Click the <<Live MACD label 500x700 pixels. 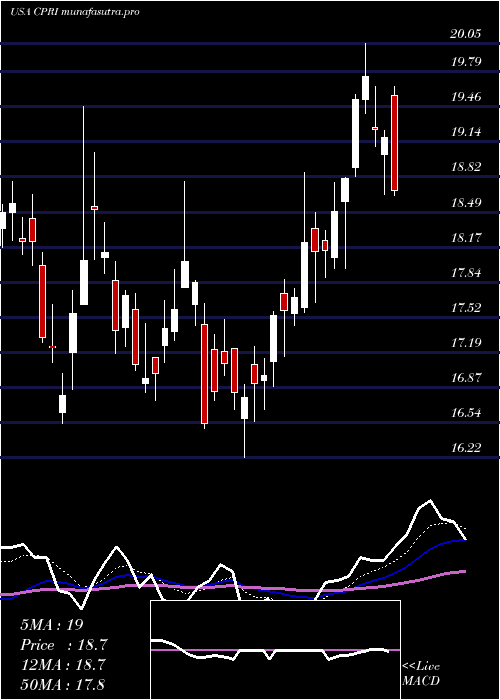point(421,674)
